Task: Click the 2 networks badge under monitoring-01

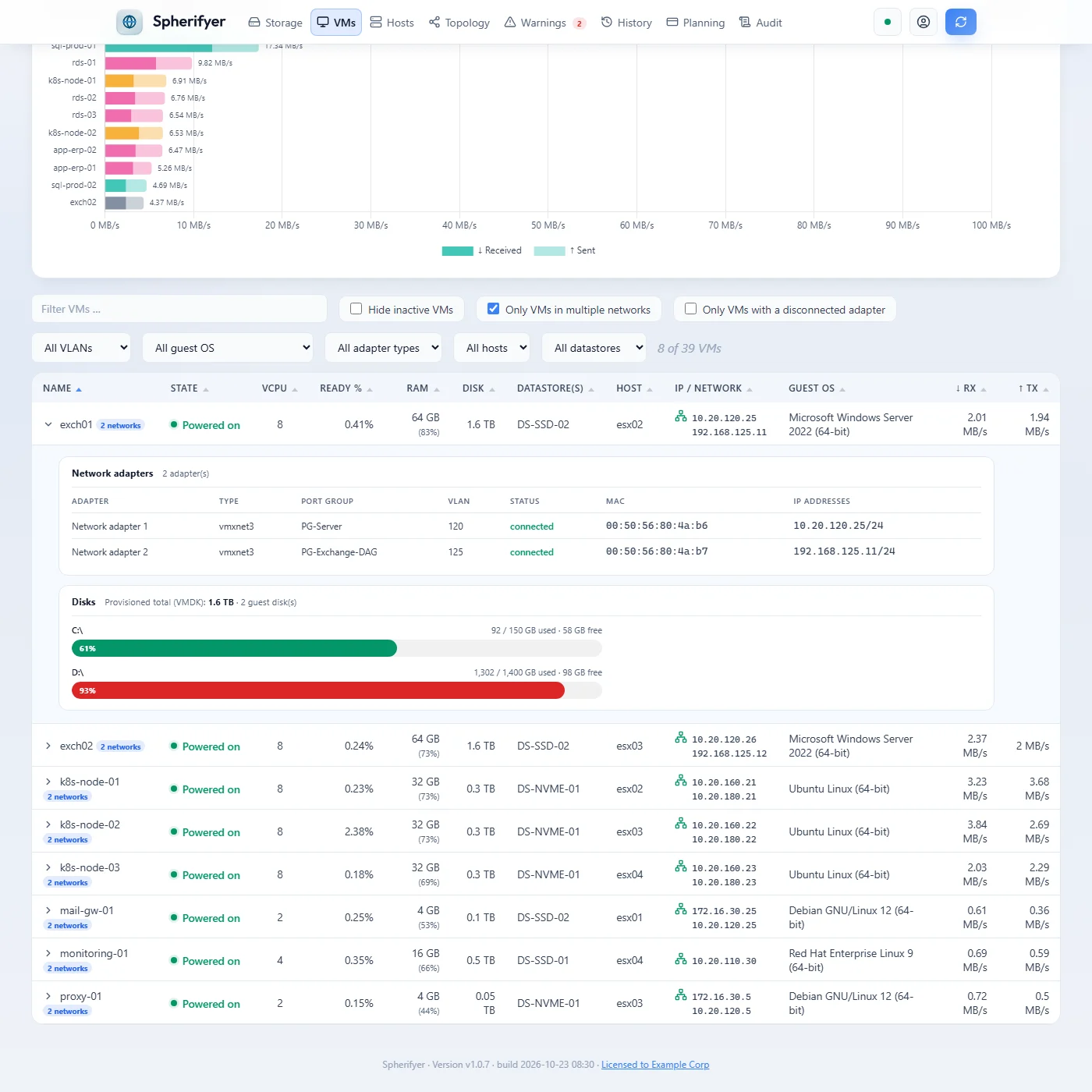Action: point(68,968)
